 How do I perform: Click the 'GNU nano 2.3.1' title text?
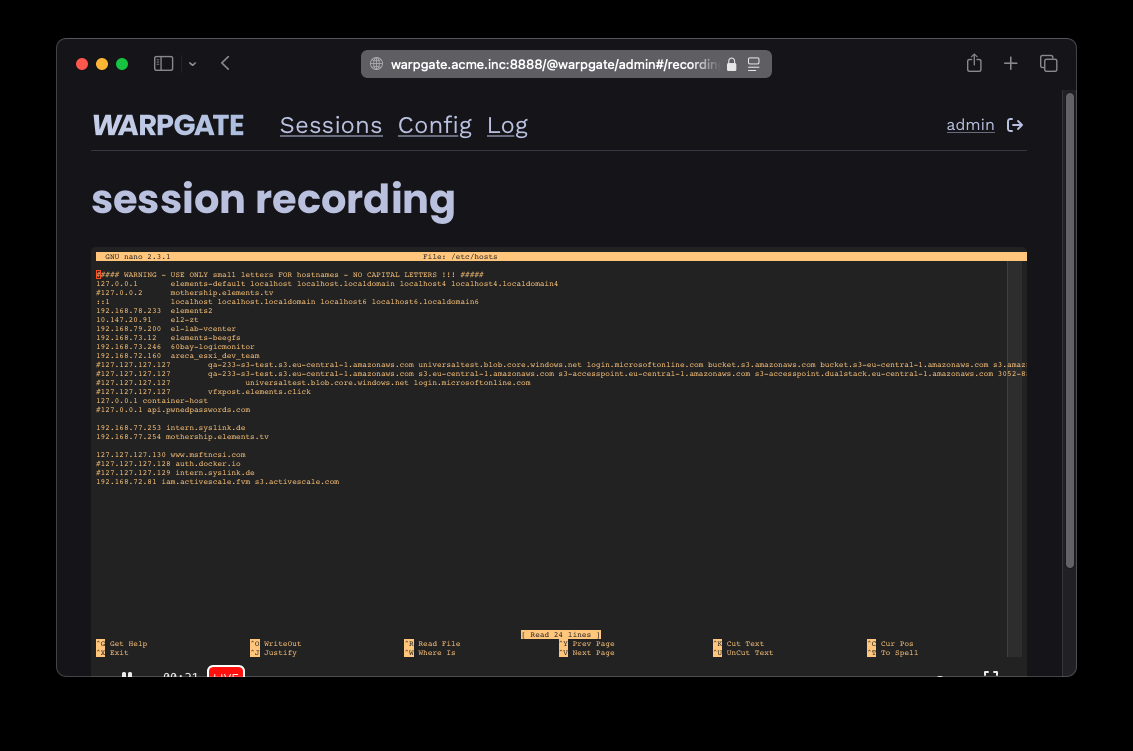pyautogui.click(x=137, y=257)
